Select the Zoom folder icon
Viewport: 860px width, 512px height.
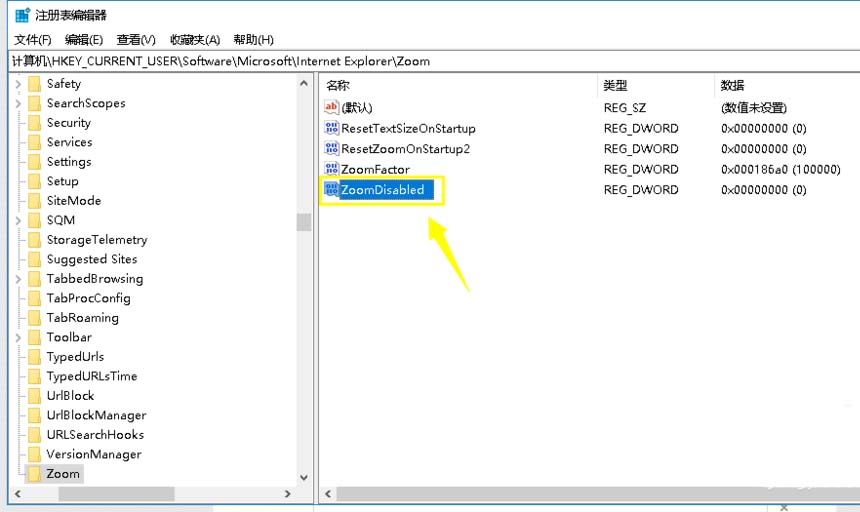pos(35,474)
